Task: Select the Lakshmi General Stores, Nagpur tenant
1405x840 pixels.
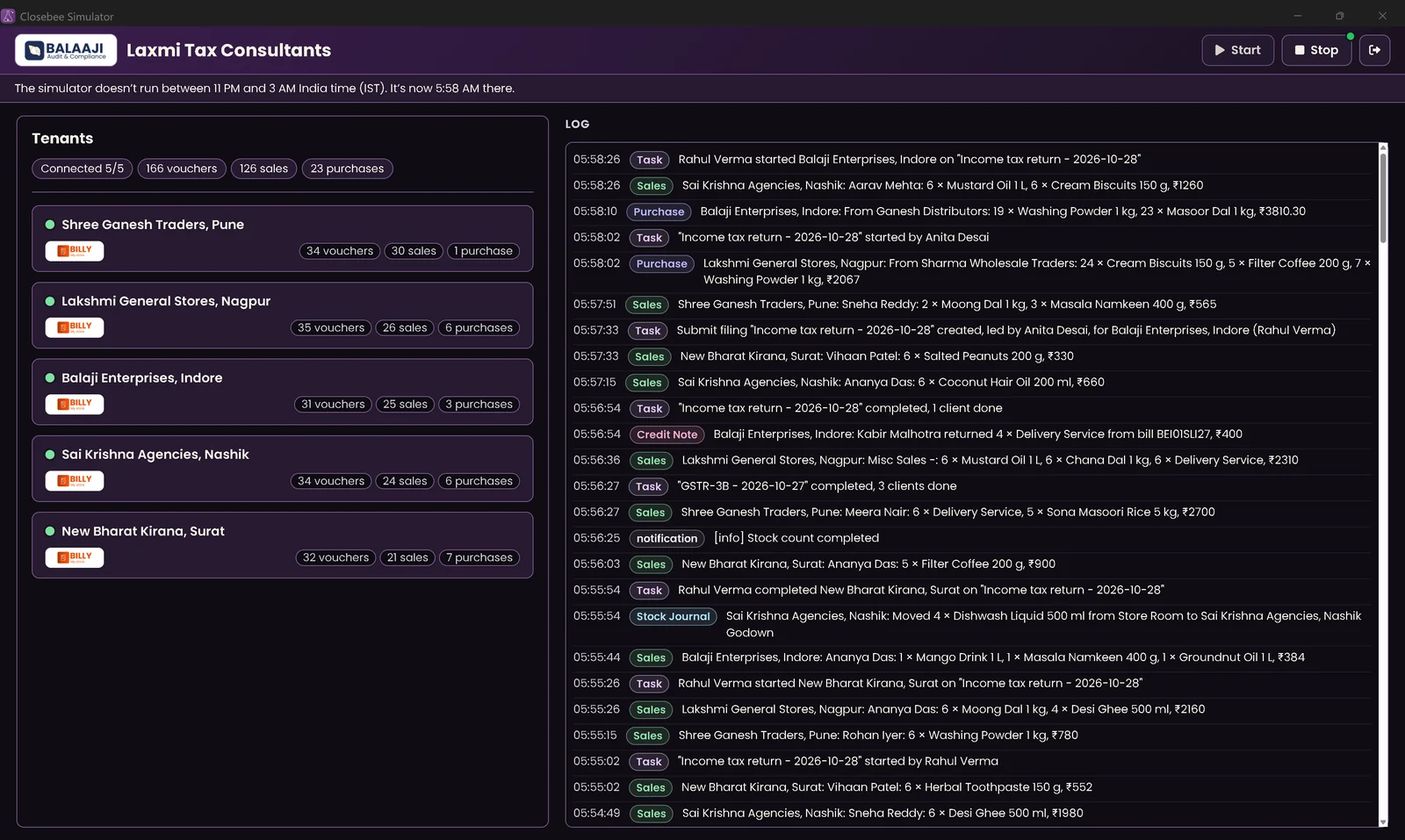Action: click(x=283, y=315)
